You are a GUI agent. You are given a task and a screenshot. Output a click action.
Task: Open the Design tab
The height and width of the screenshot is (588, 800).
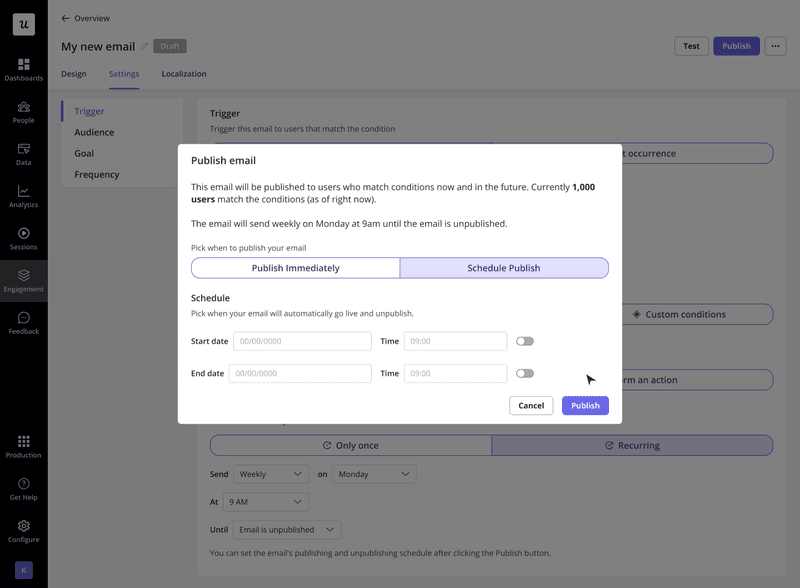coord(73,74)
